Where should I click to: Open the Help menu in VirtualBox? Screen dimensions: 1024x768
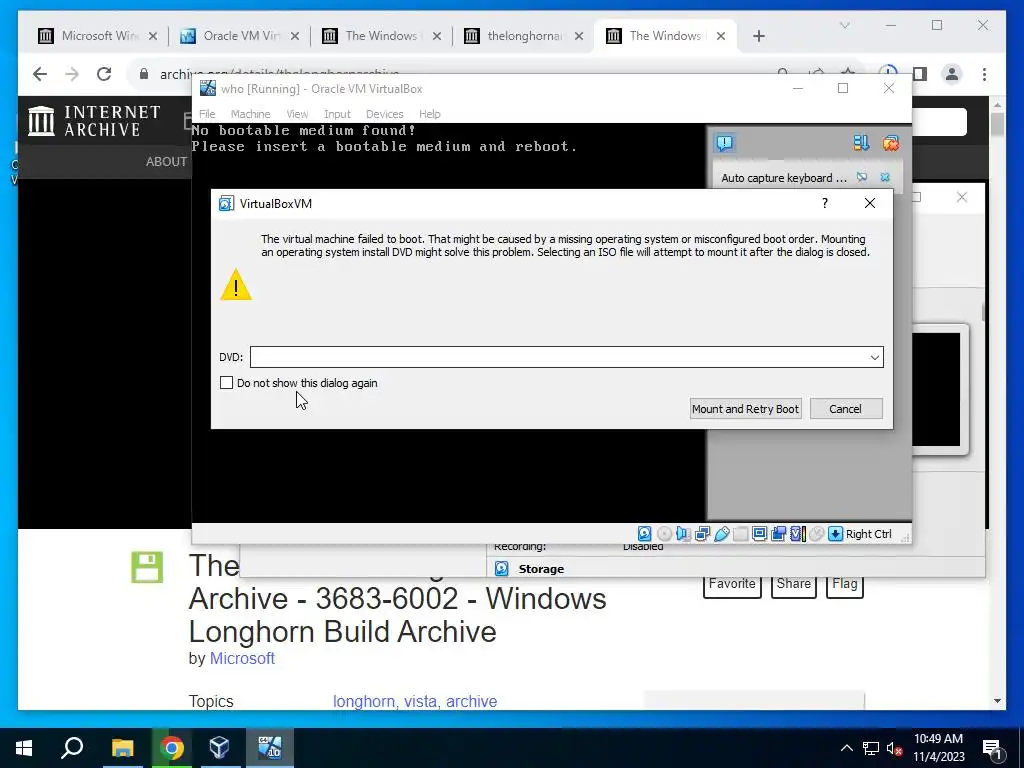[429, 114]
